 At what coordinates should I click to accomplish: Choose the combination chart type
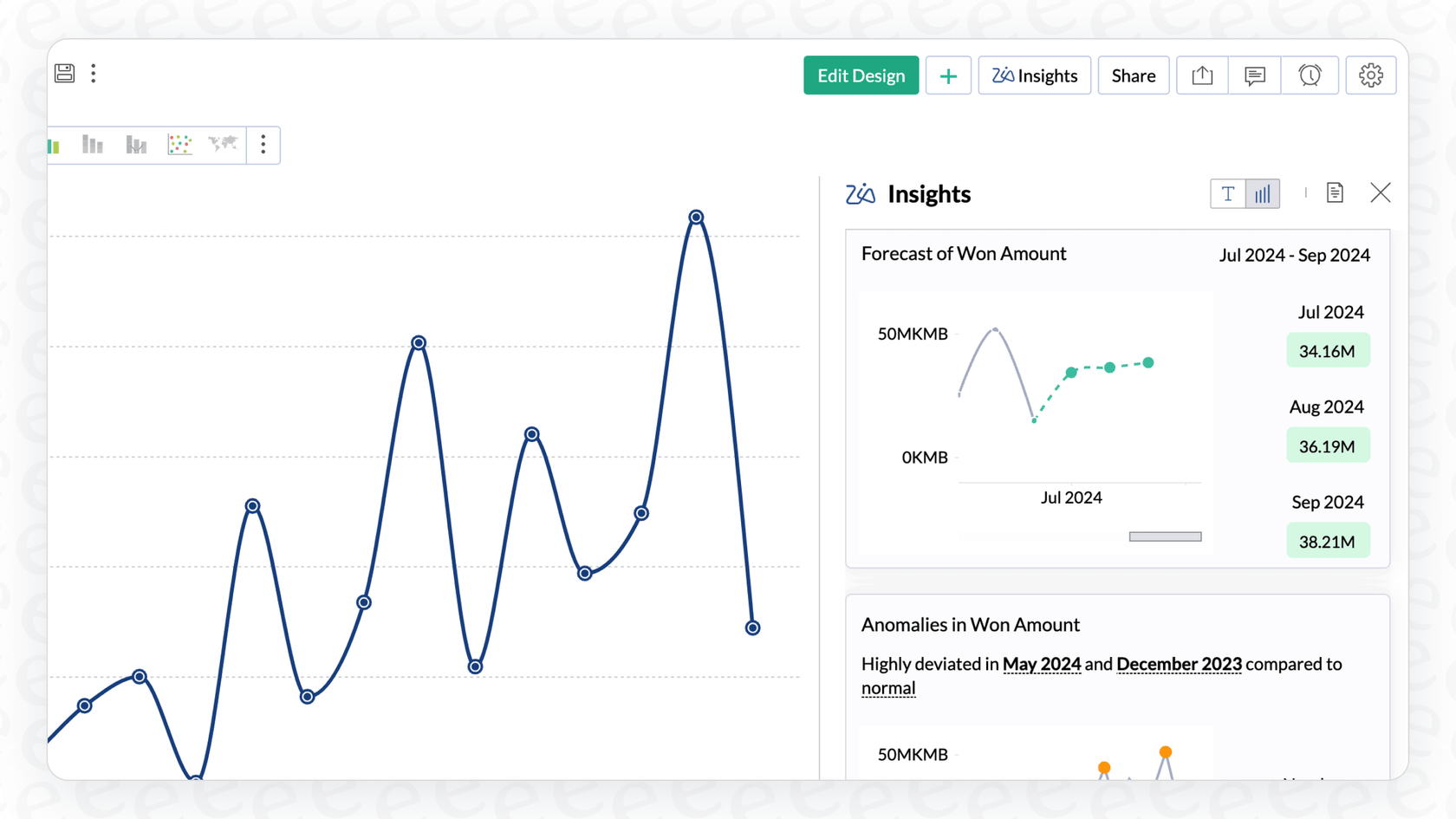pyautogui.click(x=136, y=145)
